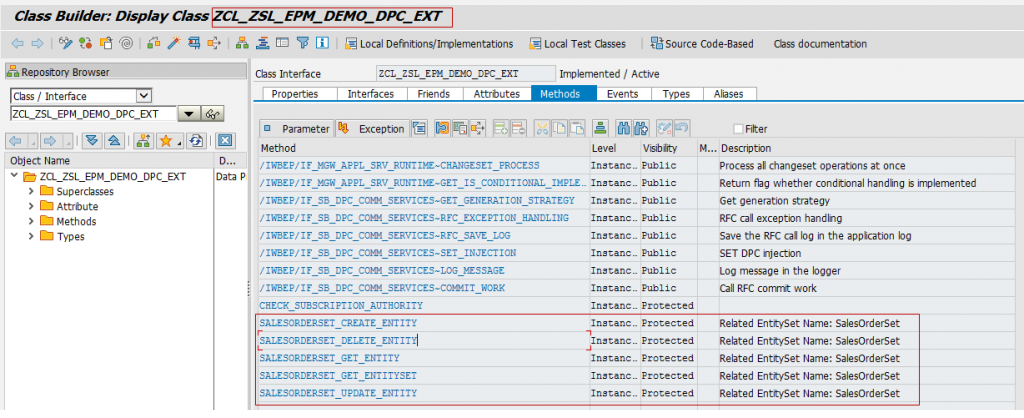Open the SALESORDERSET_GET_ENTITYSET method
Image resolution: width=1024 pixels, height=418 pixels.
click(x=337, y=376)
